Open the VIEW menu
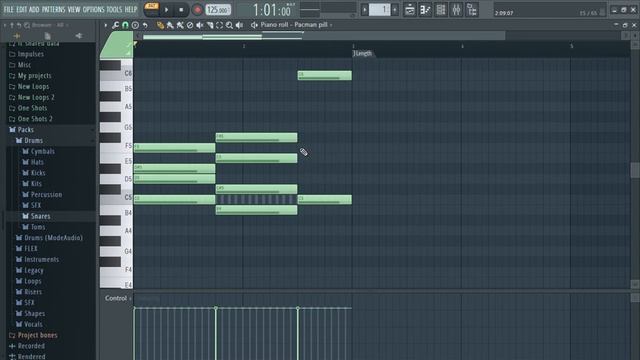This screenshot has width=640, height=360. pyautogui.click(x=74, y=9)
